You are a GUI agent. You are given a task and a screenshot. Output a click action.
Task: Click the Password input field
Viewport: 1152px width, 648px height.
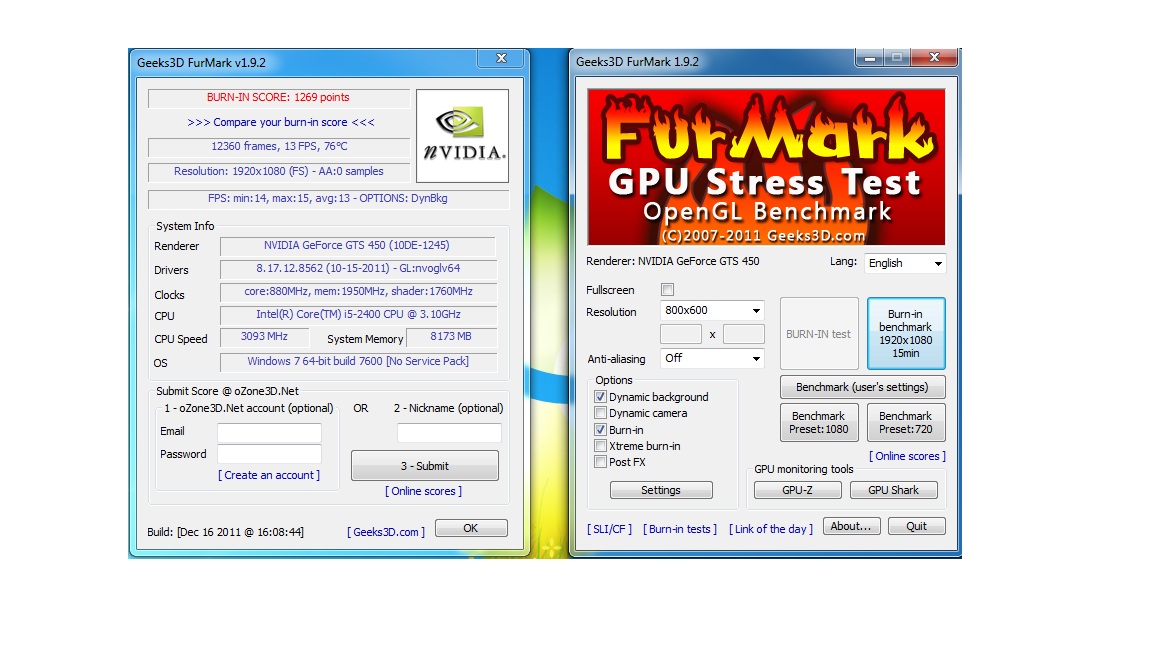click(269, 454)
